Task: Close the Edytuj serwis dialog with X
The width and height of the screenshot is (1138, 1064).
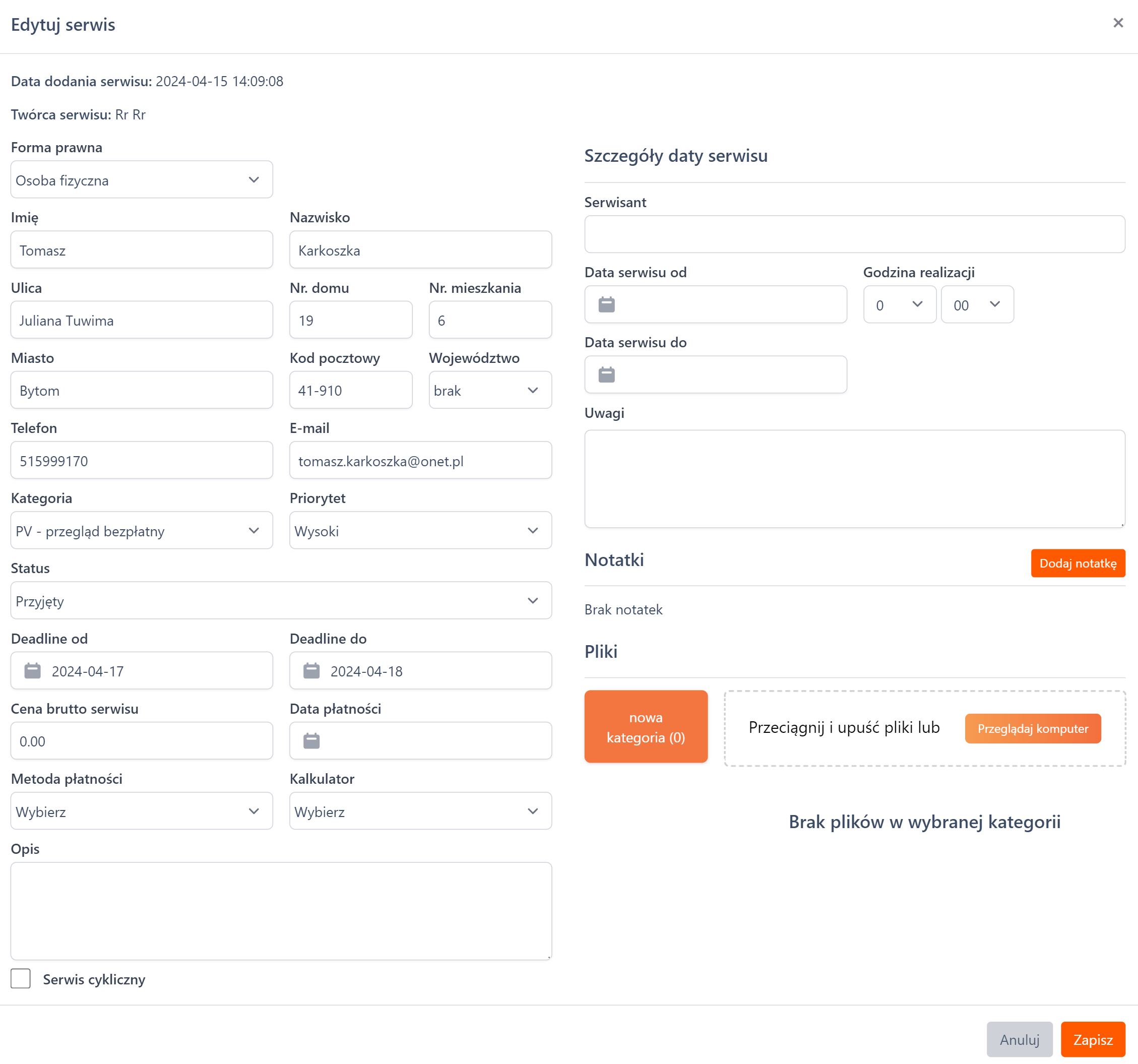Action: pos(1117,23)
